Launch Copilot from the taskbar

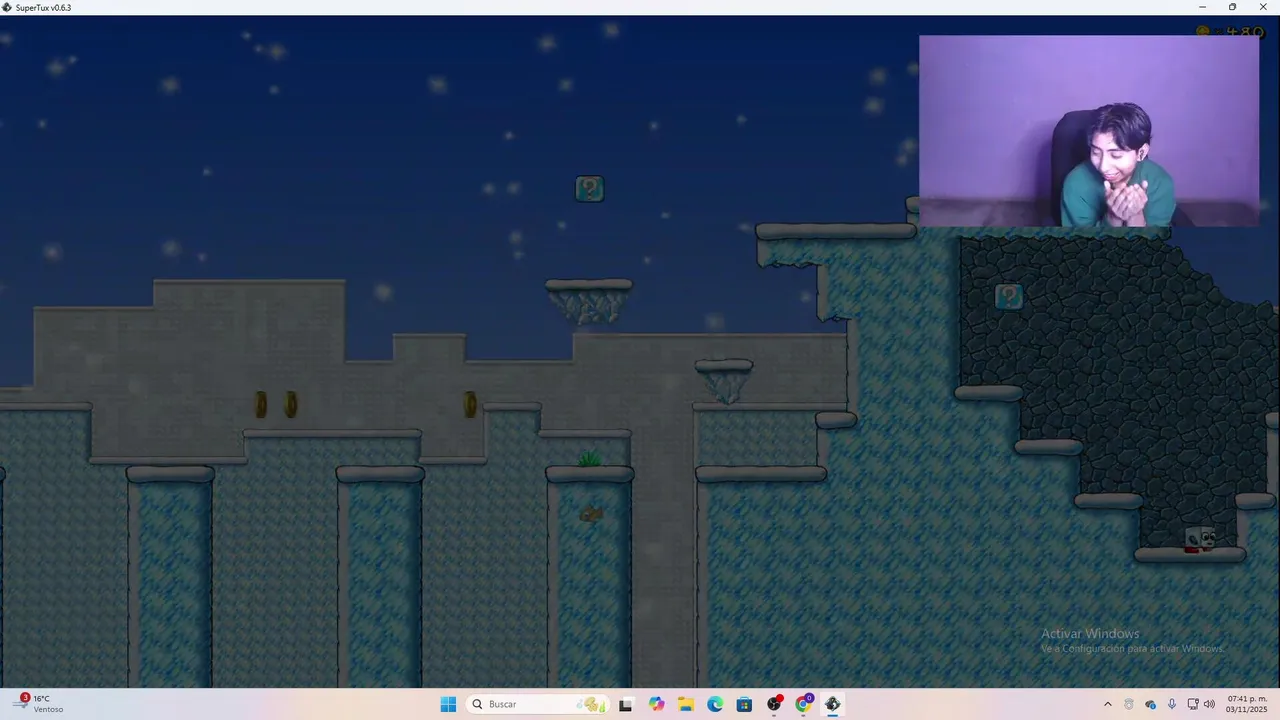point(656,704)
